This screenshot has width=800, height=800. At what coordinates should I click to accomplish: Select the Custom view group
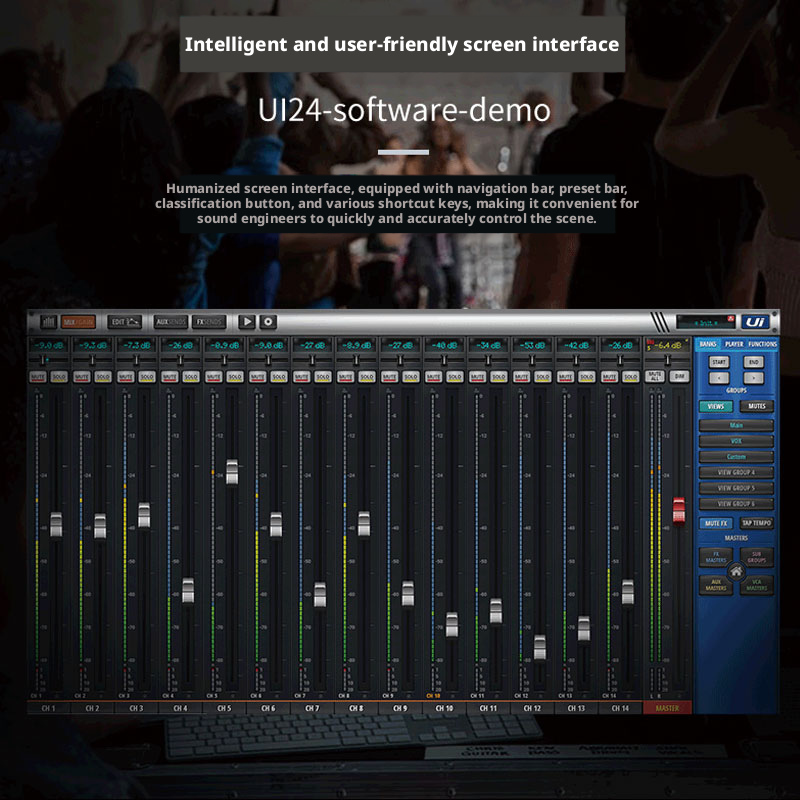tap(736, 457)
